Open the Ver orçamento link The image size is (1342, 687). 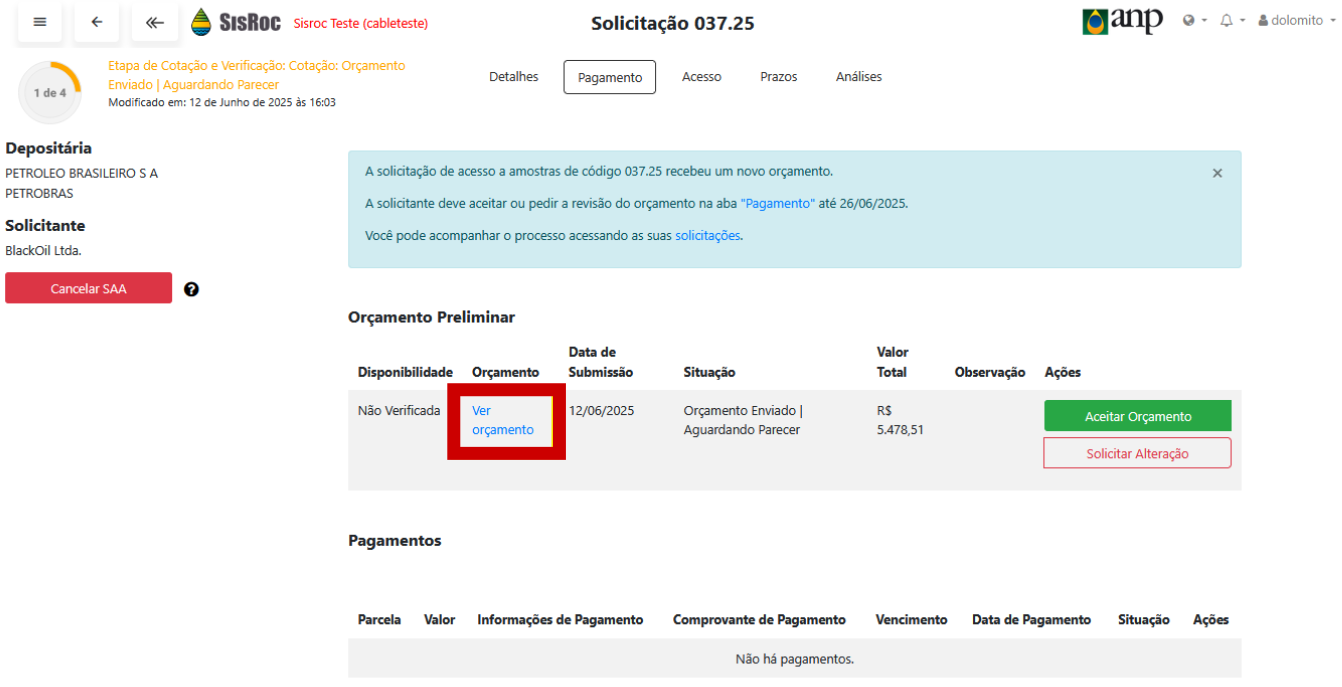point(502,420)
